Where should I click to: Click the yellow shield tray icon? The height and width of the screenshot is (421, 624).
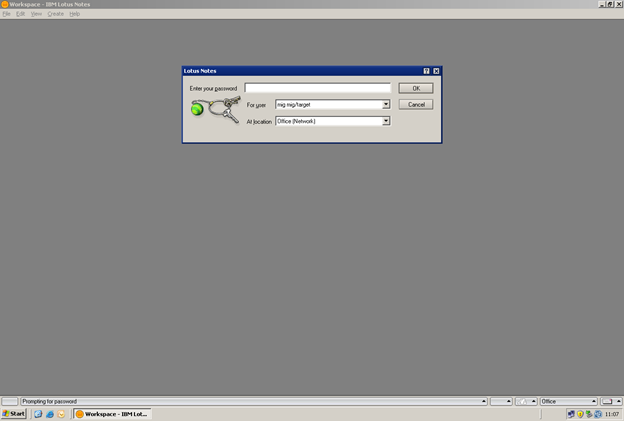[x=580, y=414]
